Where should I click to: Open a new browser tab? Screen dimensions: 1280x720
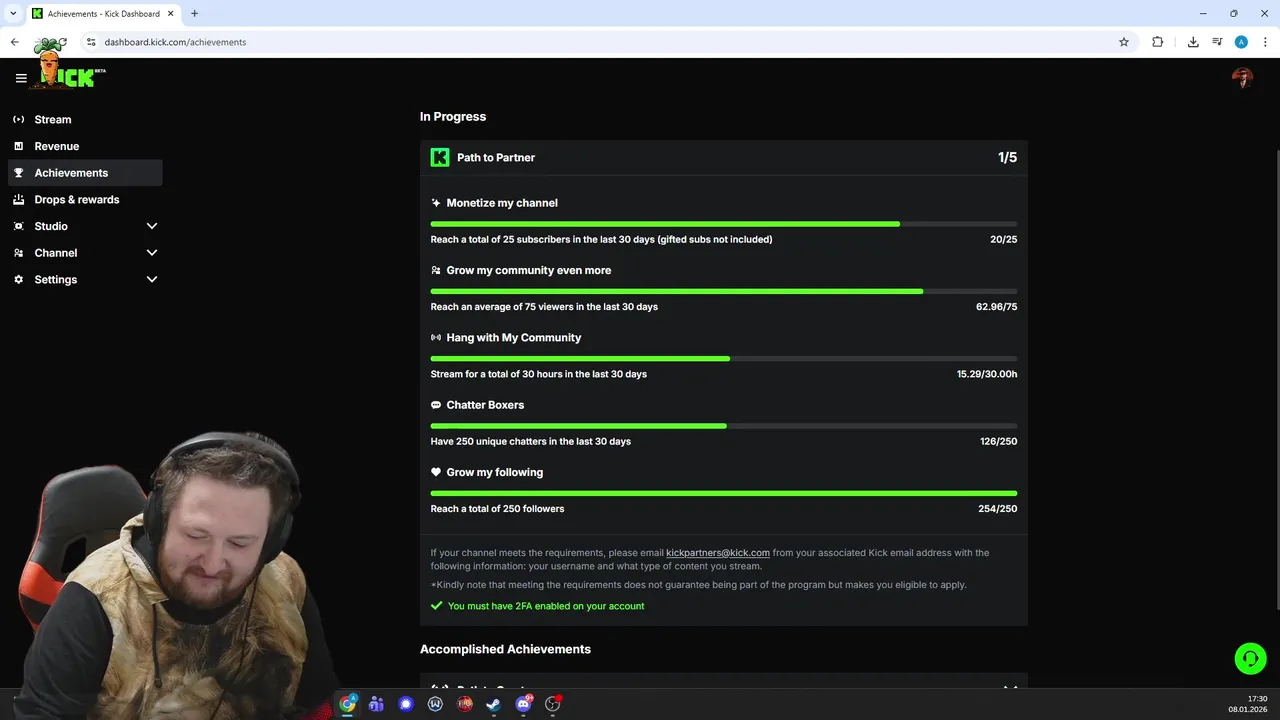(x=195, y=14)
